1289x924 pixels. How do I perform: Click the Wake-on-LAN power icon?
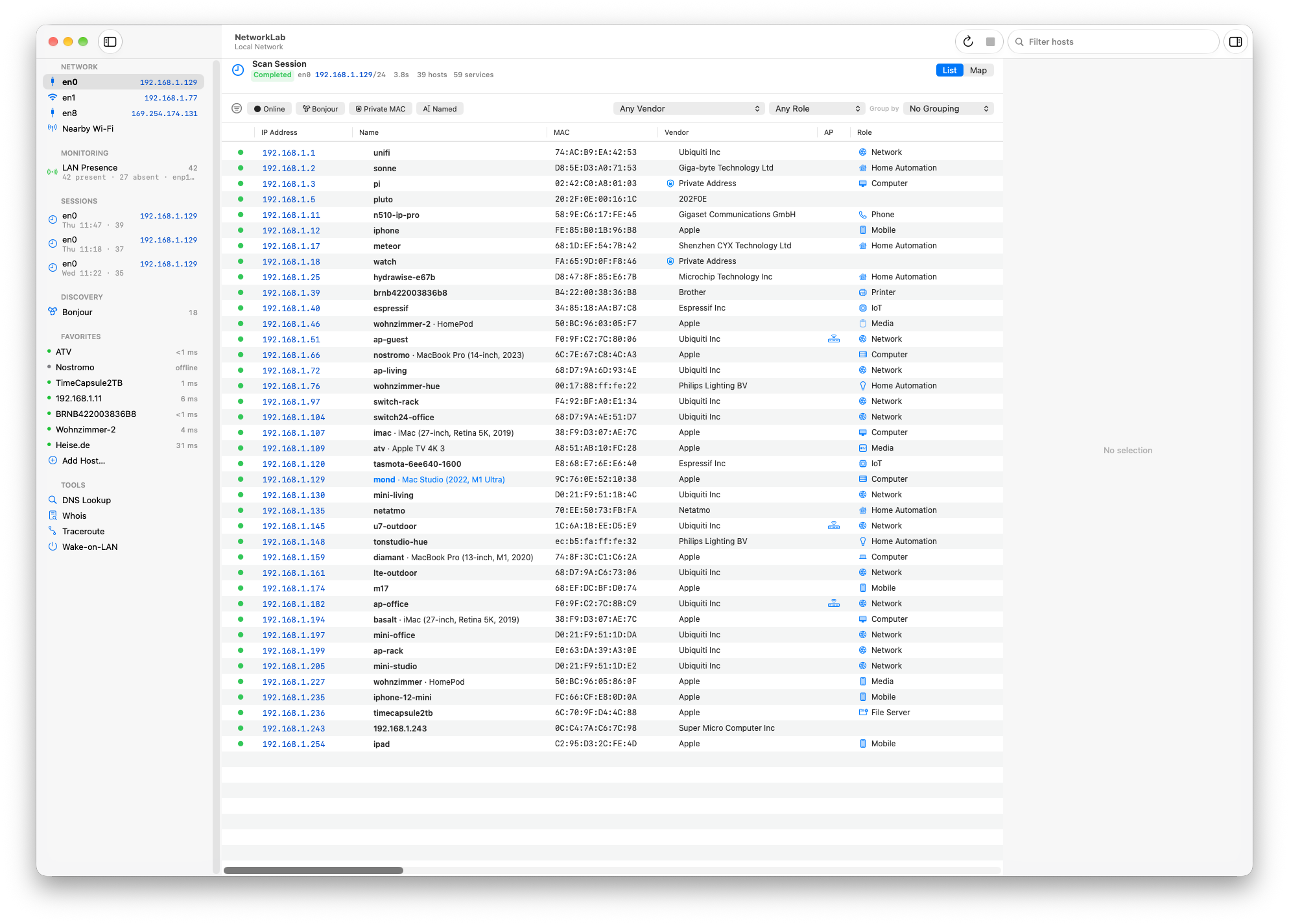53,547
